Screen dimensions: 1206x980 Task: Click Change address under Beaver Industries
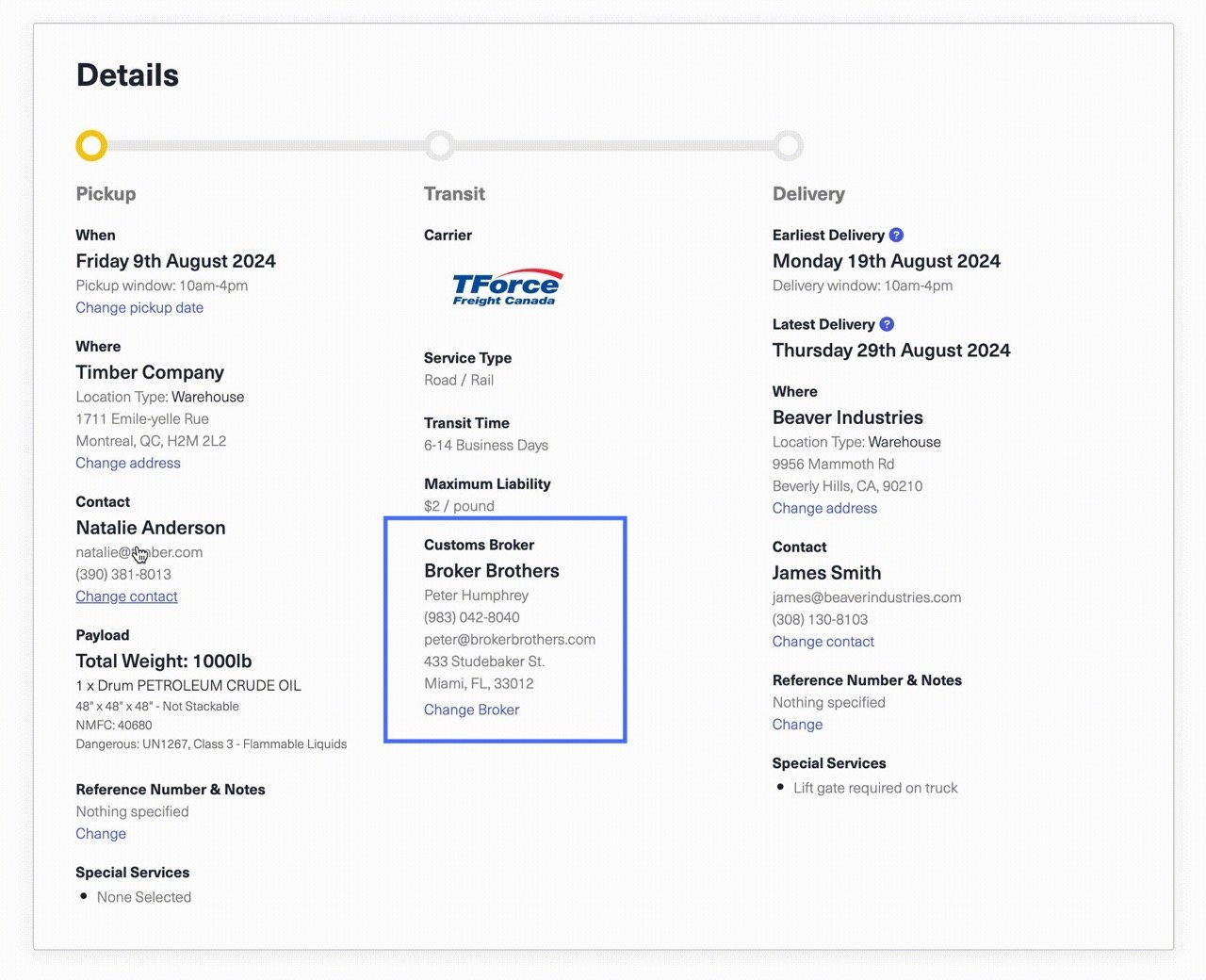pos(824,509)
